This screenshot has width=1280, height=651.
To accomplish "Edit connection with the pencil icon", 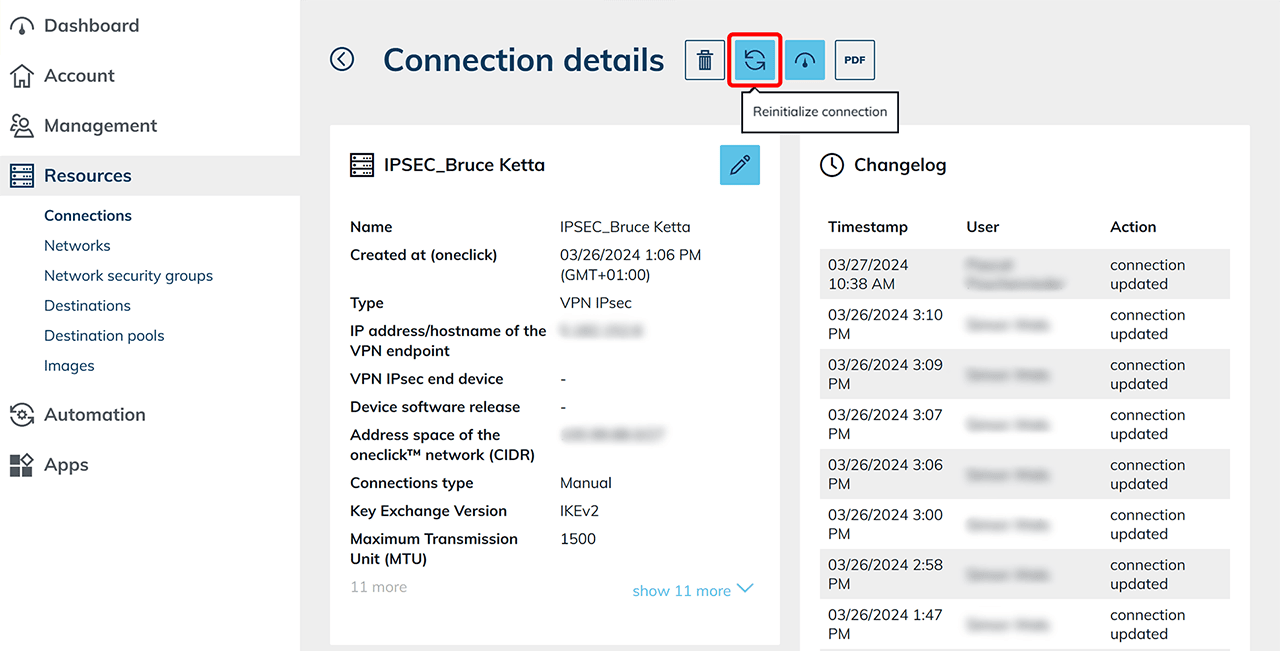I will tap(740, 165).
